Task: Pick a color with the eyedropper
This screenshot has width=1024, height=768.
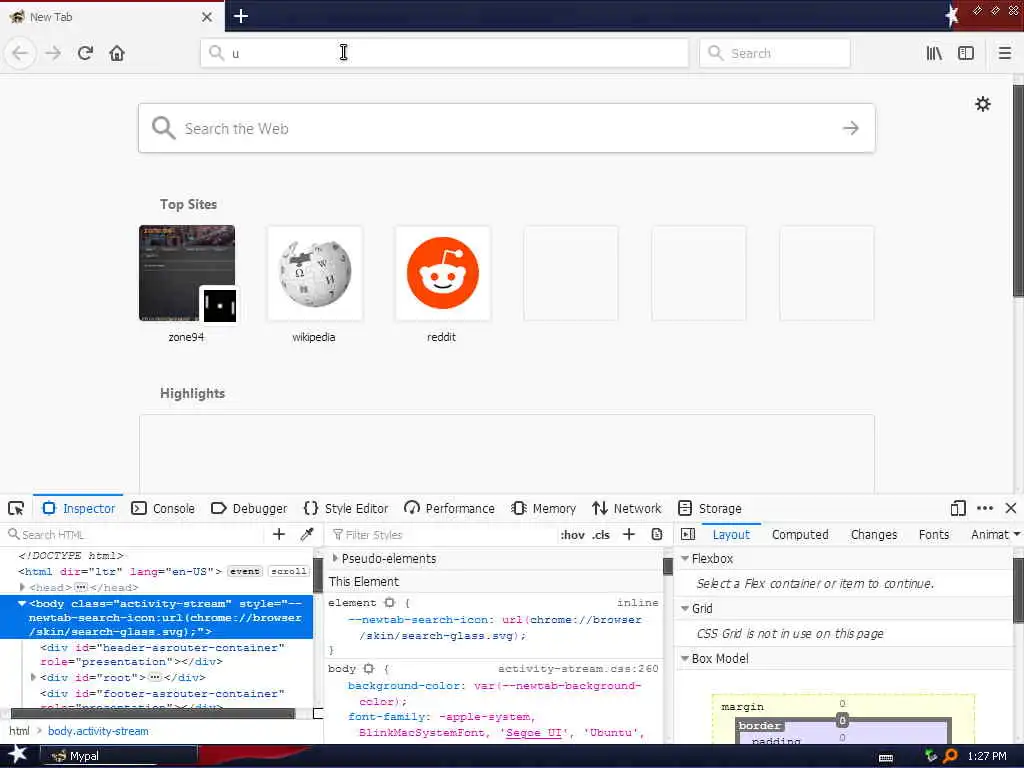Action: pos(307,534)
